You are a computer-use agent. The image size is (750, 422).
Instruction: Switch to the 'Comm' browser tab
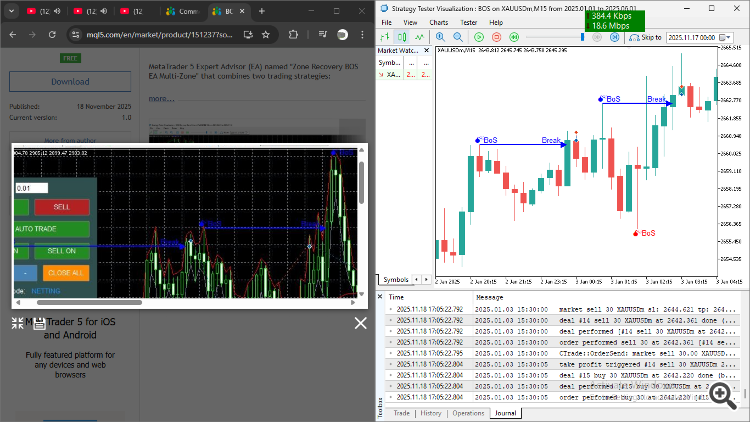coord(183,11)
